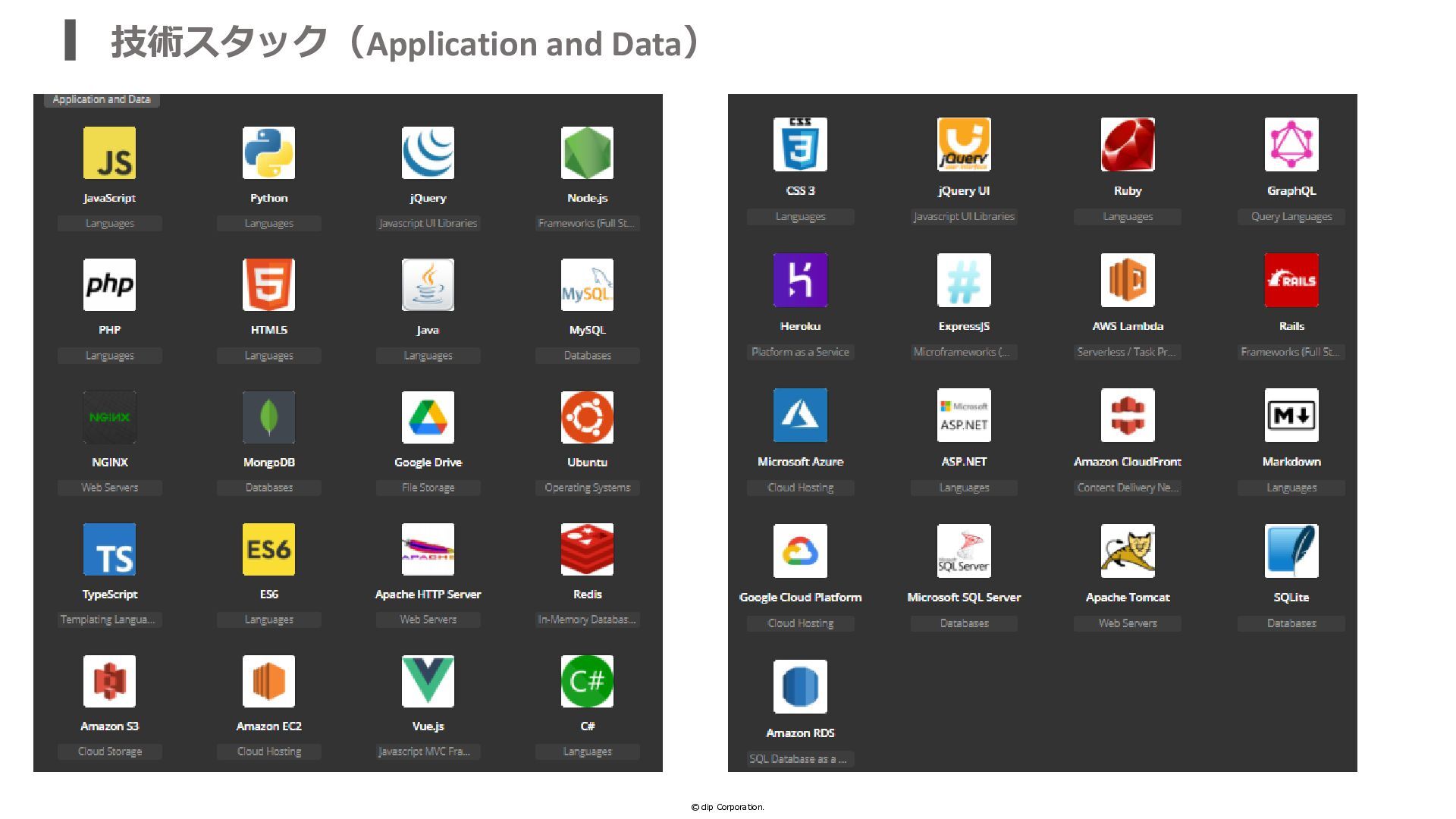Select Query Languages tag under GraphQL
1456x819 pixels.
pyautogui.click(x=1291, y=216)
